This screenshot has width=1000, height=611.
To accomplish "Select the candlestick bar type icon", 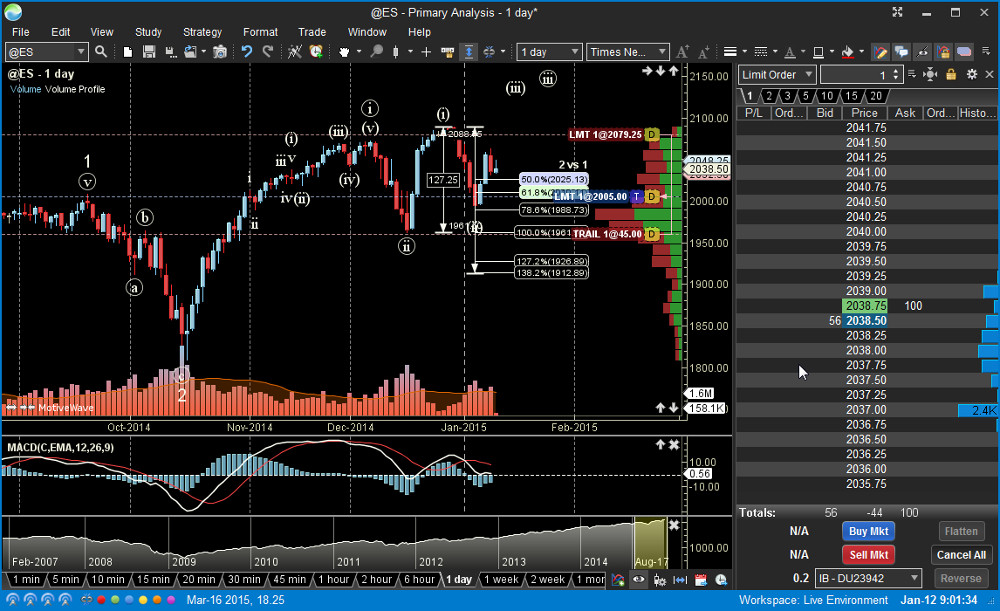I will pyautogui.click(x=396, y=52).
